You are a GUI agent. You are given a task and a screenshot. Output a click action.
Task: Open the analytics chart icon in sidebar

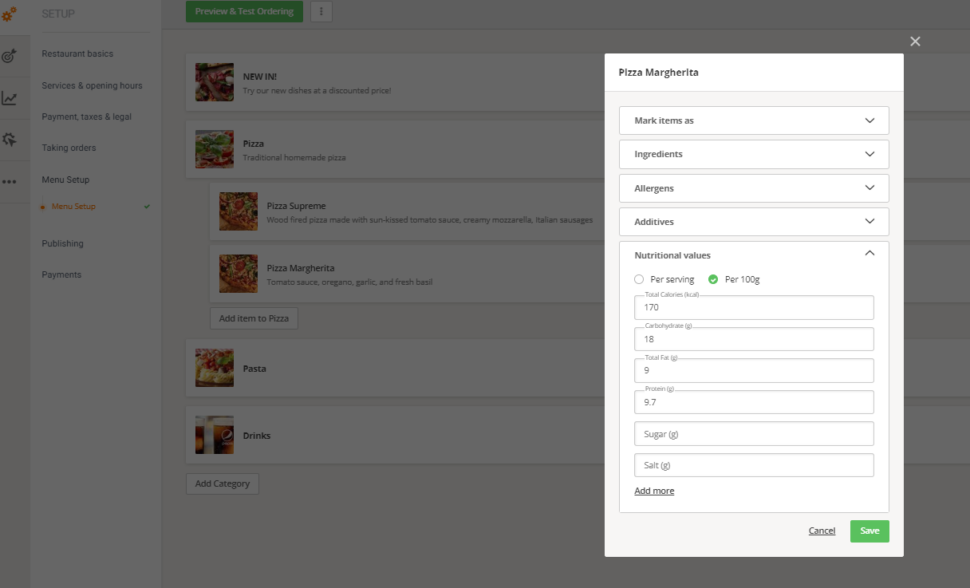[12, 98]
